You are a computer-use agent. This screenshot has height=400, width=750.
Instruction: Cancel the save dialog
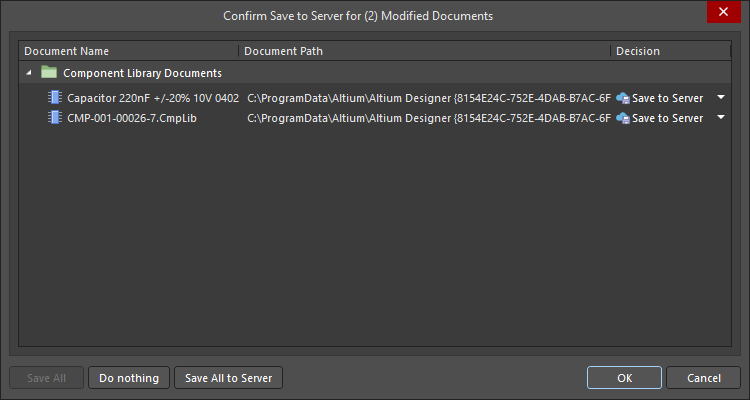tap(703, 378)
